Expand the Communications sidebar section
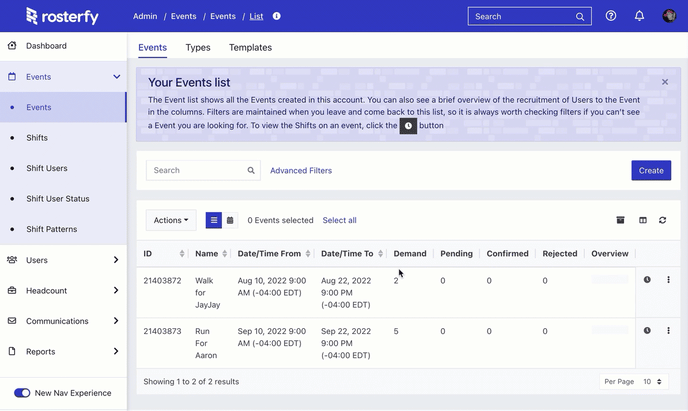688x411 pixels. click(116, 321)
